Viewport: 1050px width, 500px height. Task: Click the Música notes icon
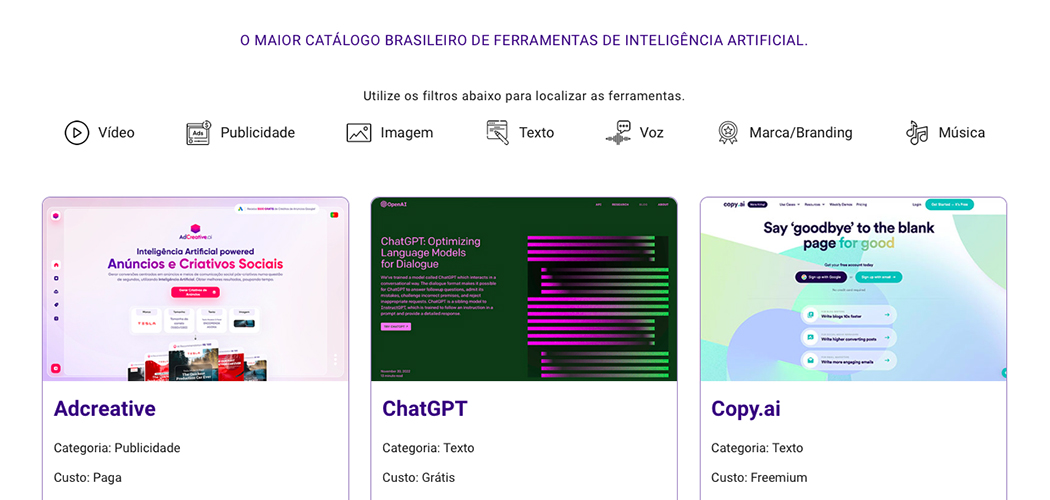(917, 133)
